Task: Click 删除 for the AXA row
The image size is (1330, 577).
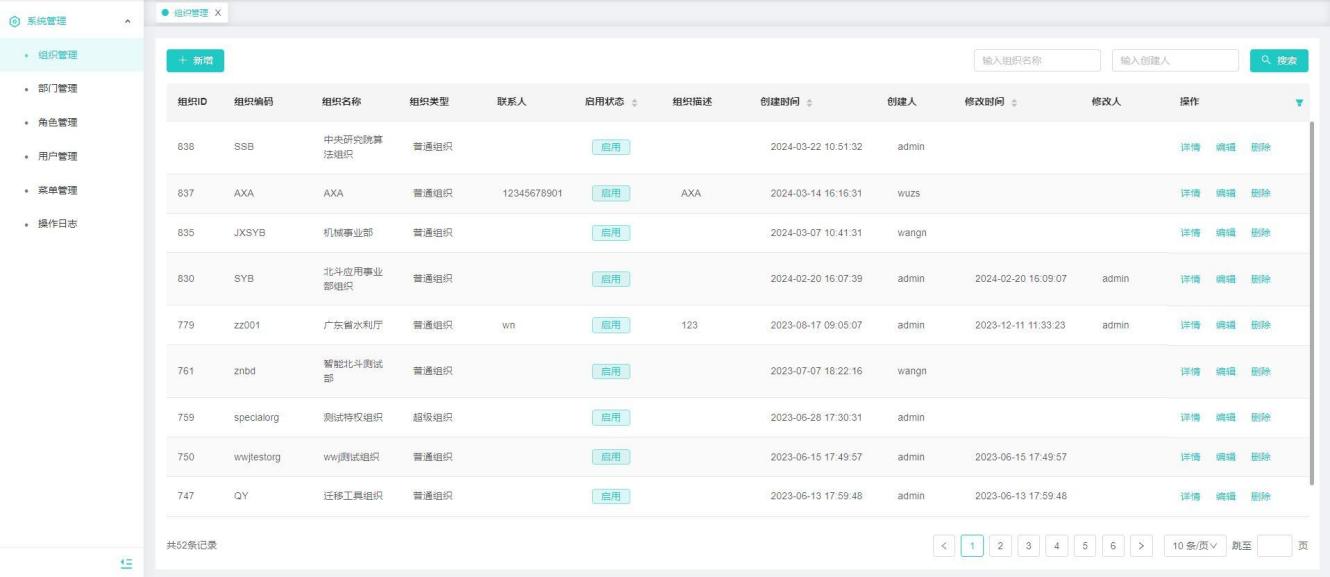Action: point(1260,193)
